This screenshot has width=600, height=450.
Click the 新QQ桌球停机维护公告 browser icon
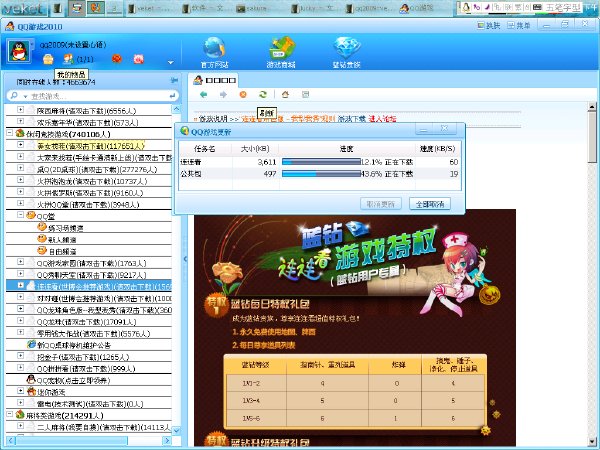click(31, 344)
